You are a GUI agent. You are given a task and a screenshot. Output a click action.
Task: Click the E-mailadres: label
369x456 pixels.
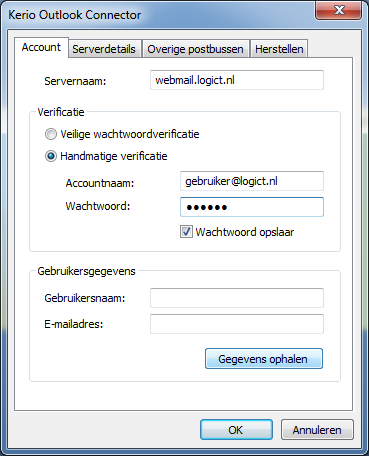(74, 324)
